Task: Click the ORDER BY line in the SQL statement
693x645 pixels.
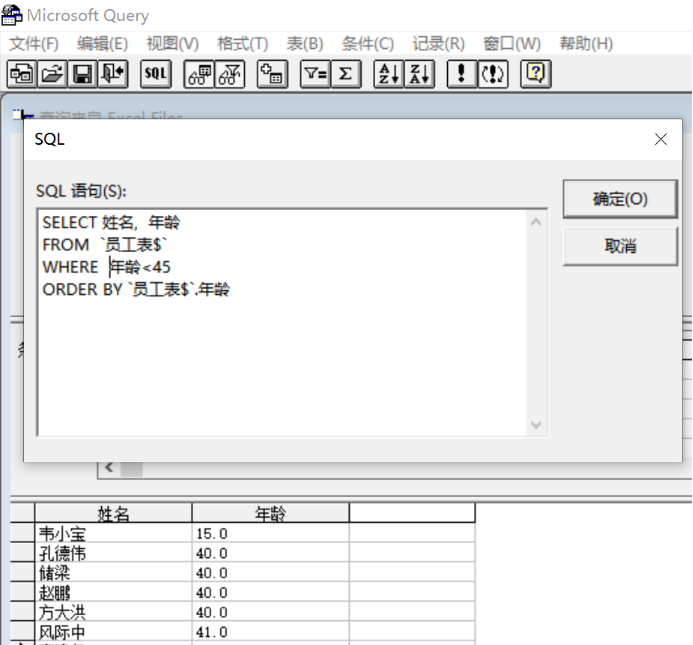Action: pyautogui.click(x=136, y=290)
